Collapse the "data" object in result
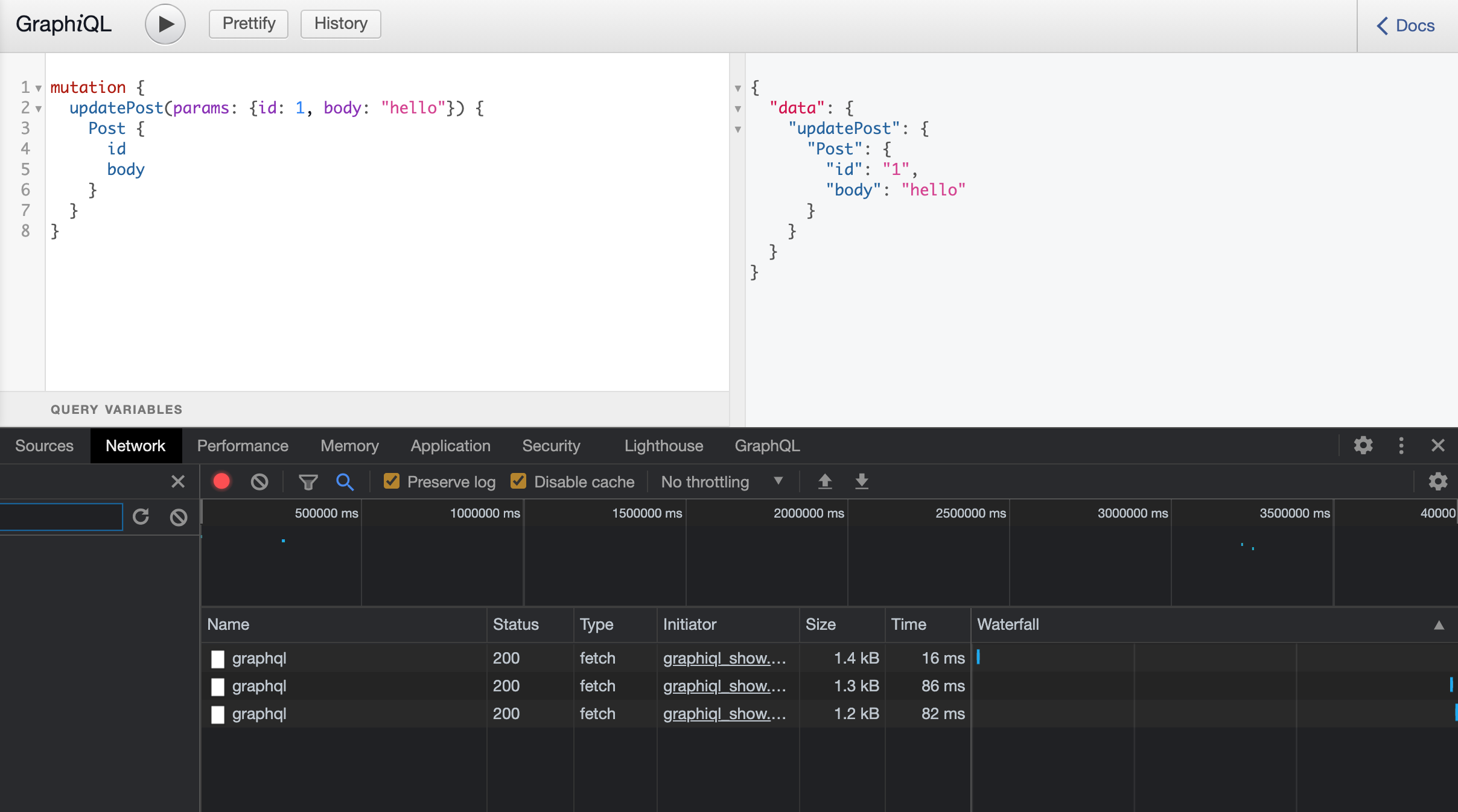 point(738,109)
